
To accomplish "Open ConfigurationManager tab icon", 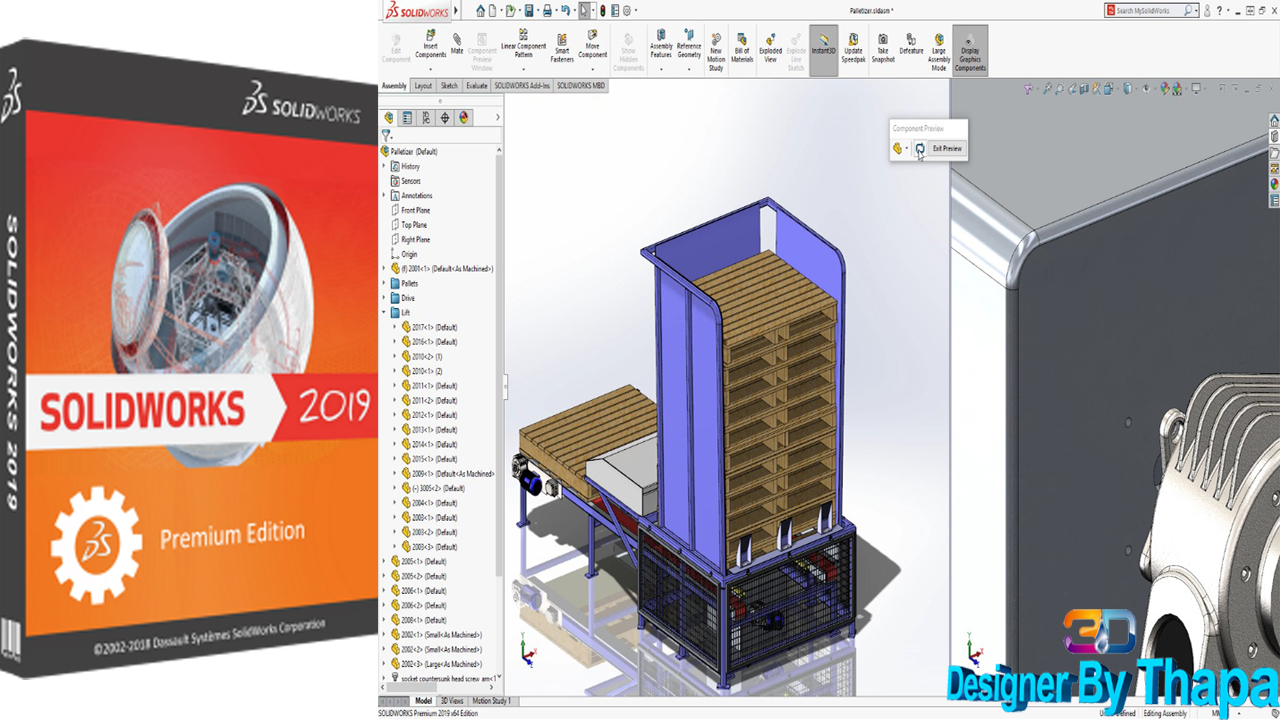I will tap(427, 117).
